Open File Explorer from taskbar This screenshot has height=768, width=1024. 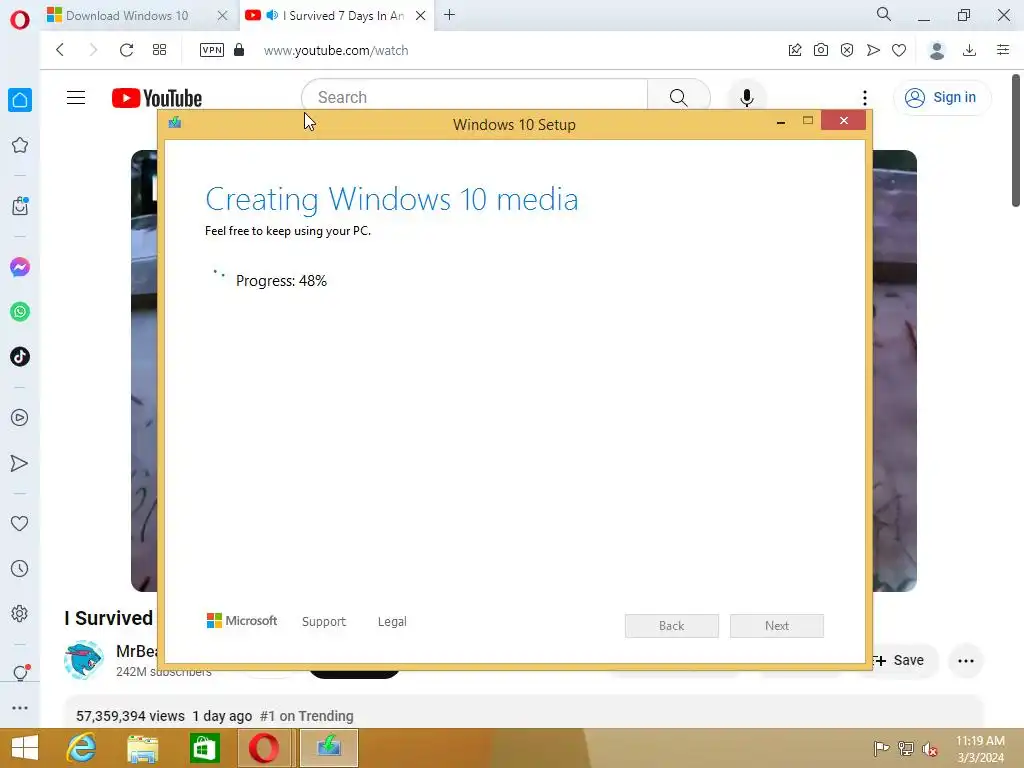coord(142,749)
